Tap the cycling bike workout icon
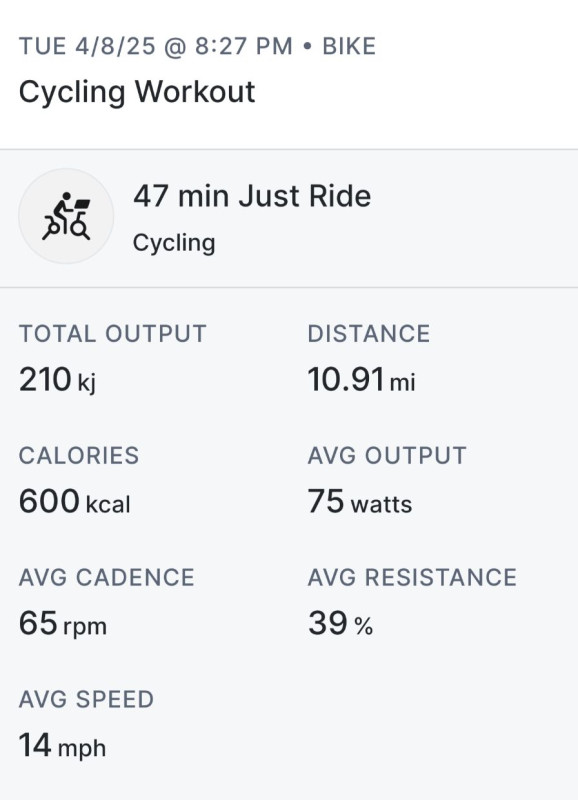The width and height of the screenshot is (578, 800). tap(66, 216)
